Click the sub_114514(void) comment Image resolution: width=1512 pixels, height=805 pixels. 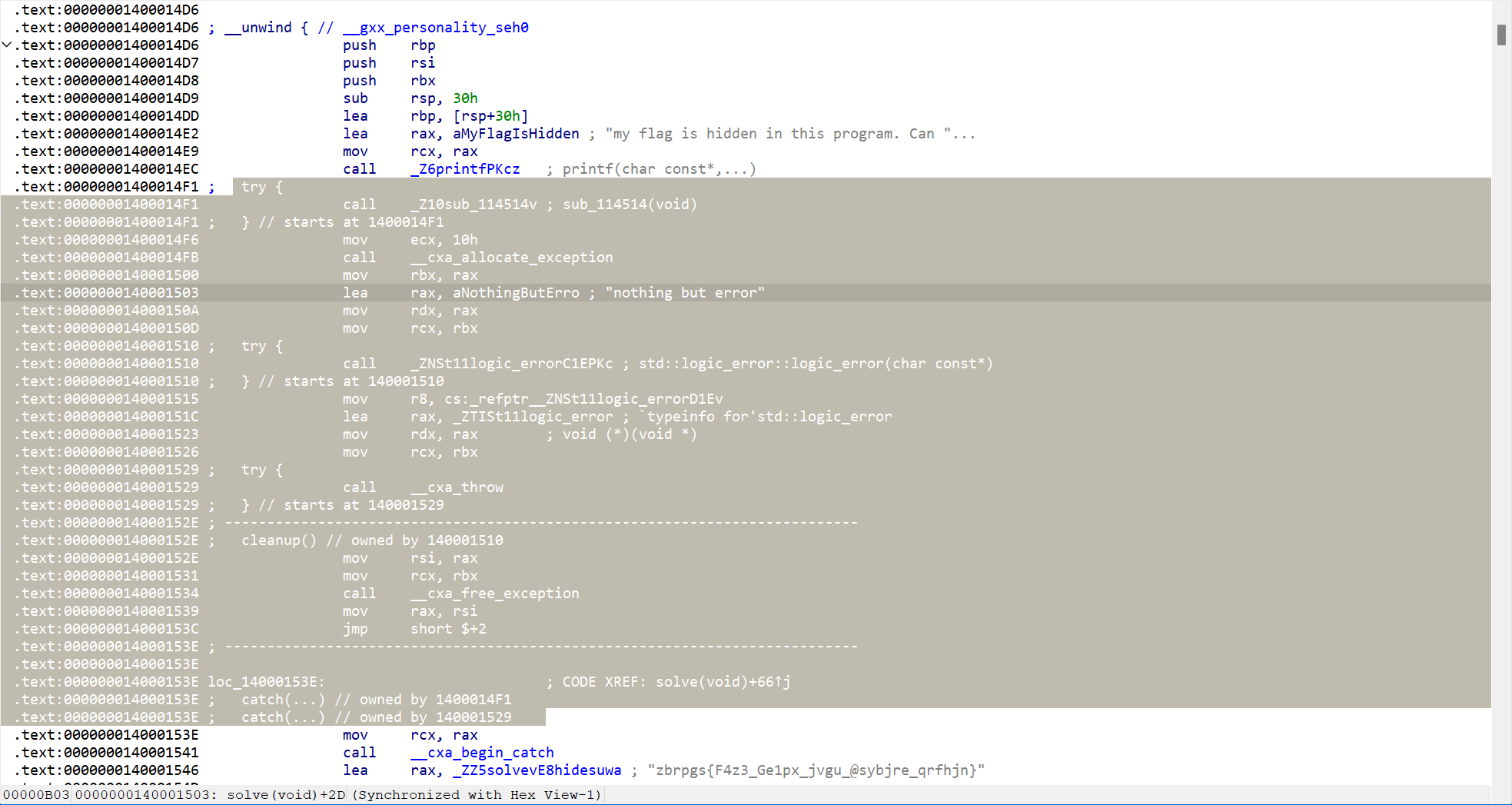(630, 205)
